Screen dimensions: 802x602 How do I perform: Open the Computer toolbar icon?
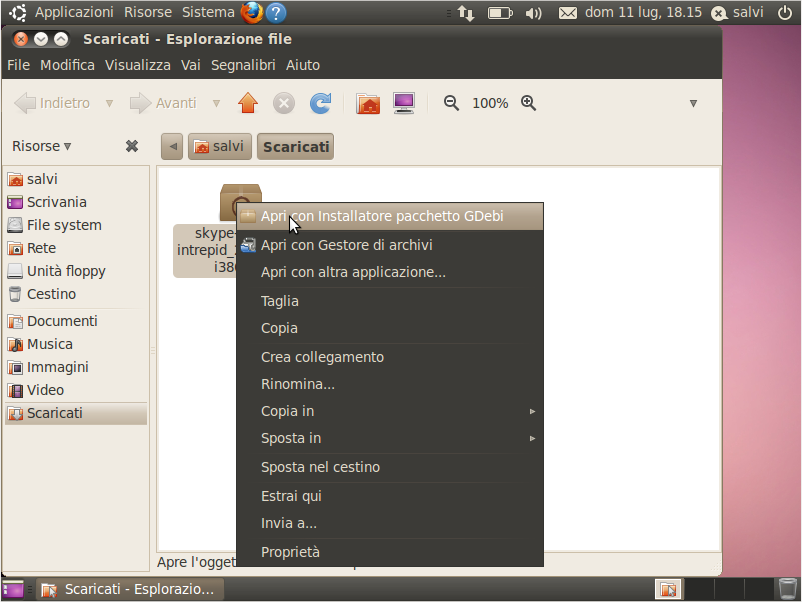click(x=404, y=103)
